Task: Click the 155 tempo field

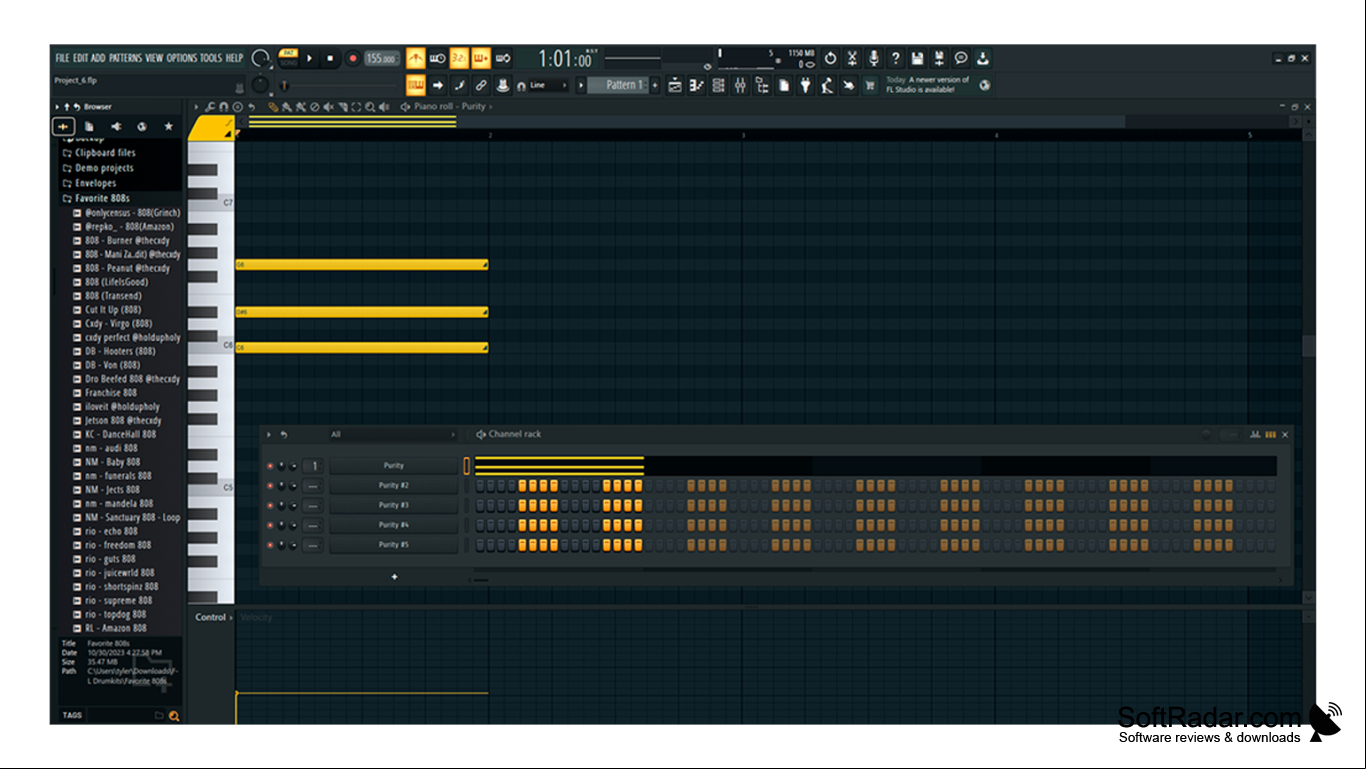Action: [381, 59]
